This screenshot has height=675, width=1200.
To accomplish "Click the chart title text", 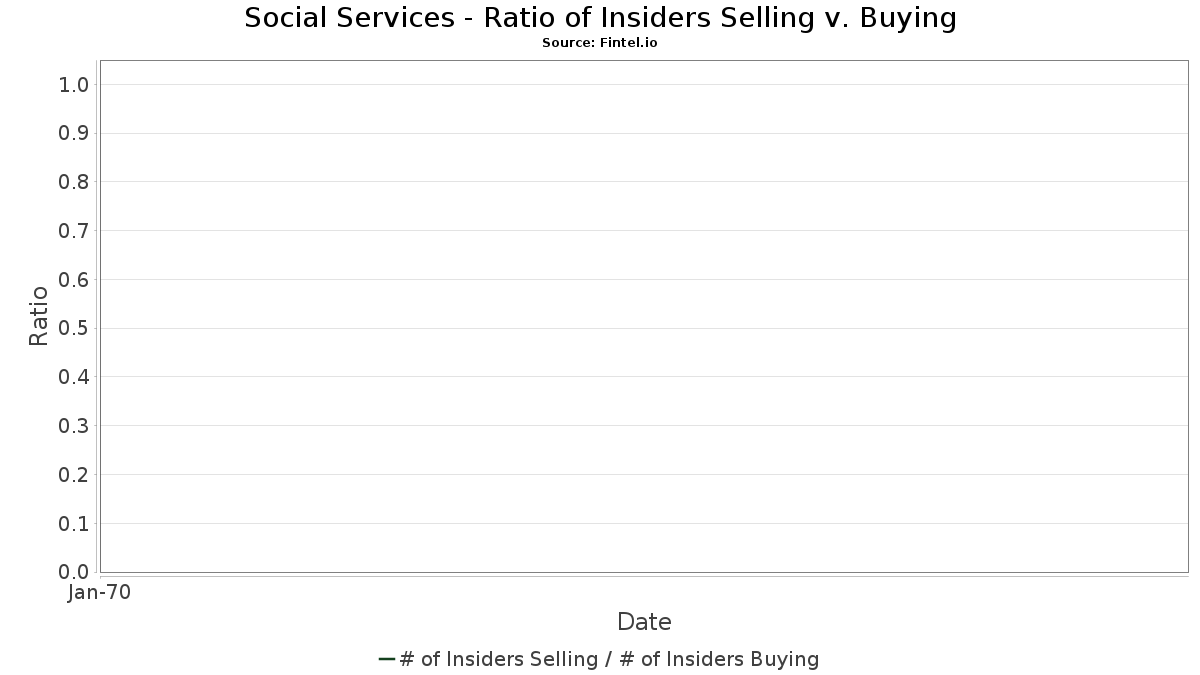I will [x=600, y=18].
